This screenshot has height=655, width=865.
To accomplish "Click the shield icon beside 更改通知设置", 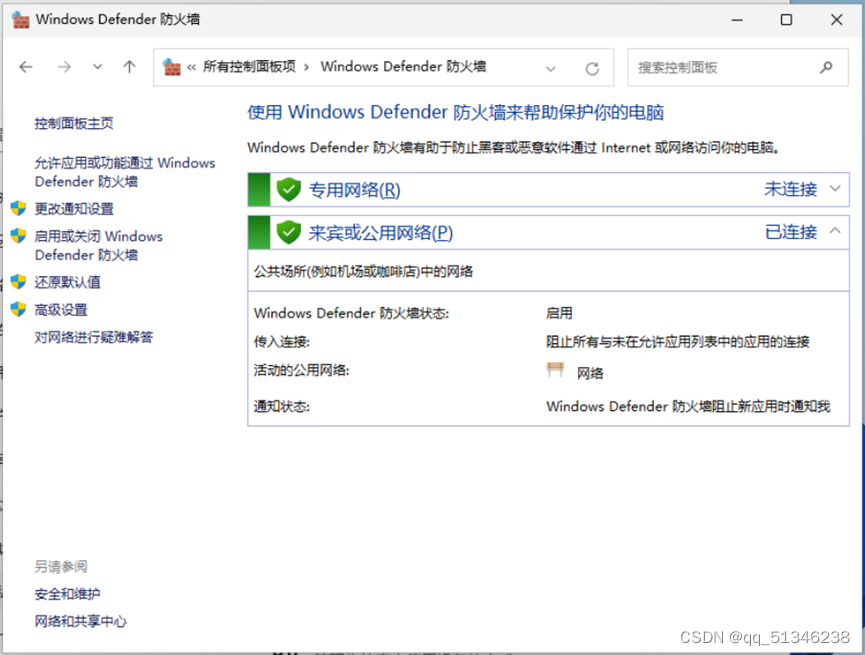I will click(18, 208).
